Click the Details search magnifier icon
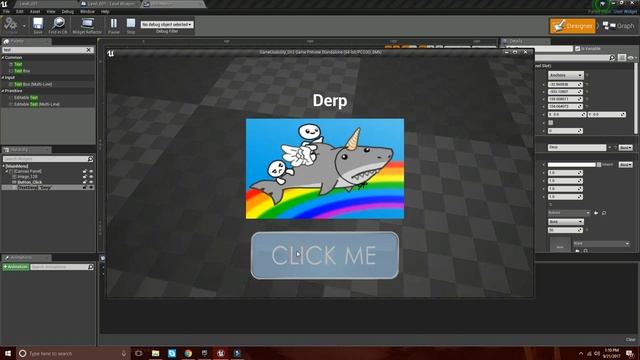640x360 pixels. (x=612, y=58)
